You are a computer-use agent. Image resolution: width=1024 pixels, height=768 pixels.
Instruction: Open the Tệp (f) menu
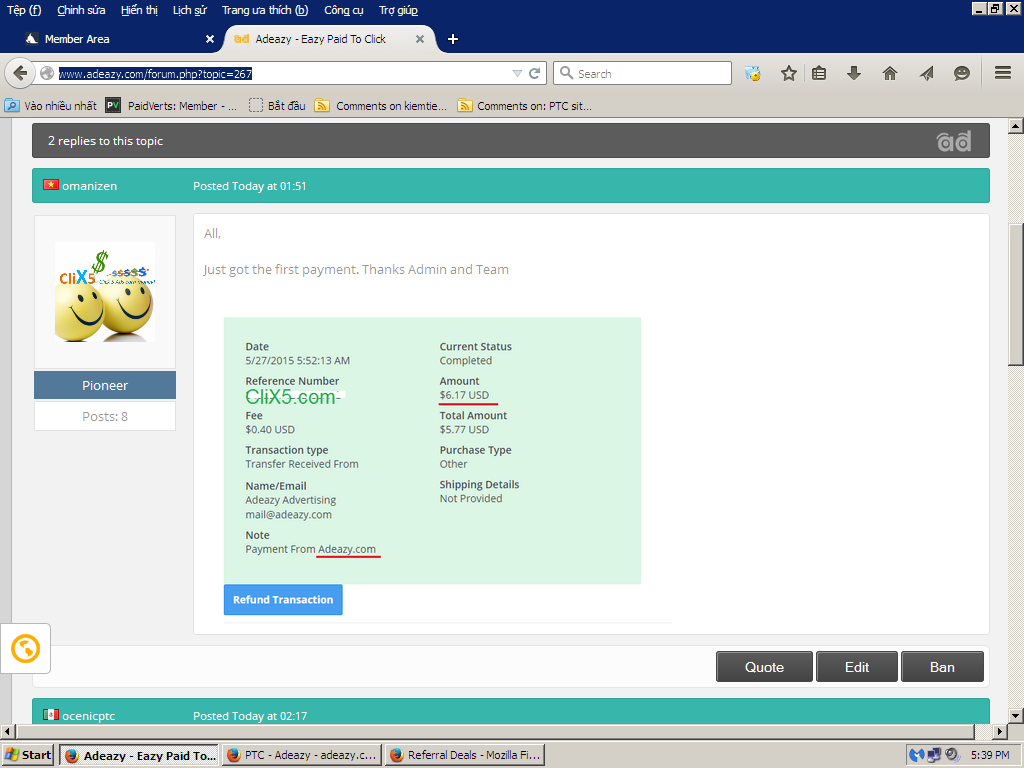(24, 10)
